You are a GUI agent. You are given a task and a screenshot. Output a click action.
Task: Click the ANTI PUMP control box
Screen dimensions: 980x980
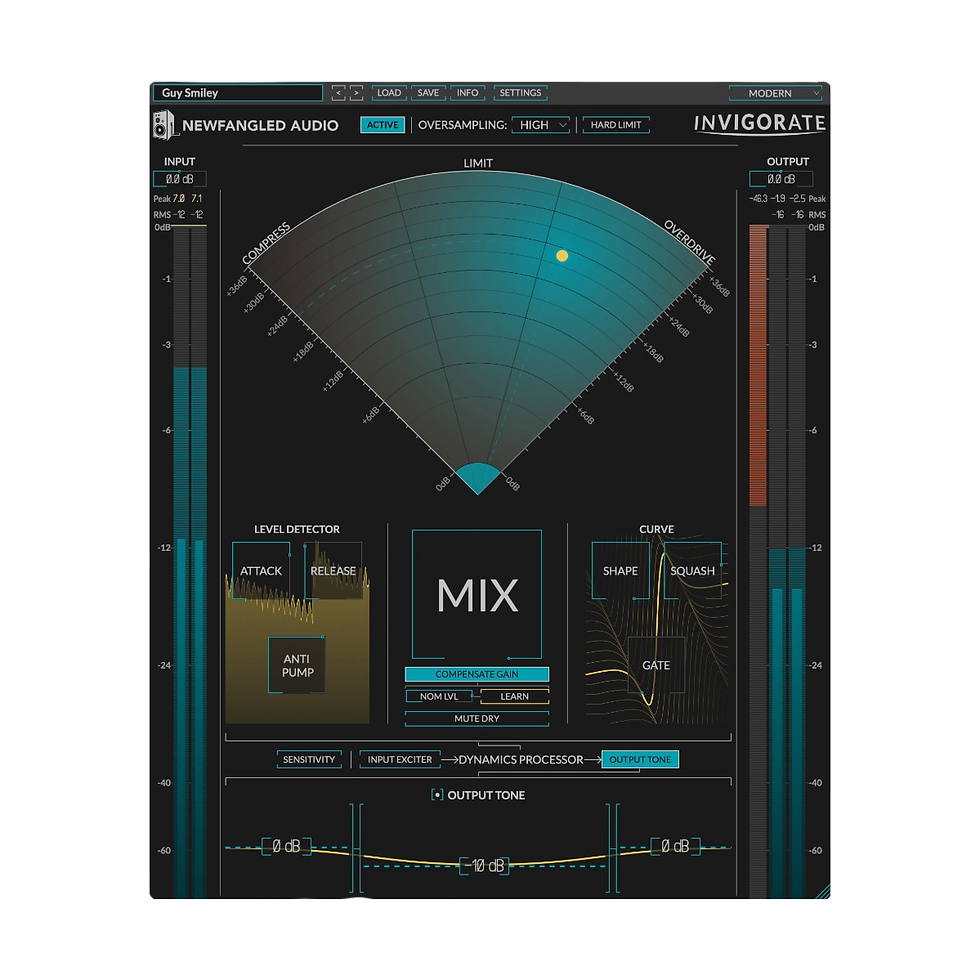coord(297,665)
